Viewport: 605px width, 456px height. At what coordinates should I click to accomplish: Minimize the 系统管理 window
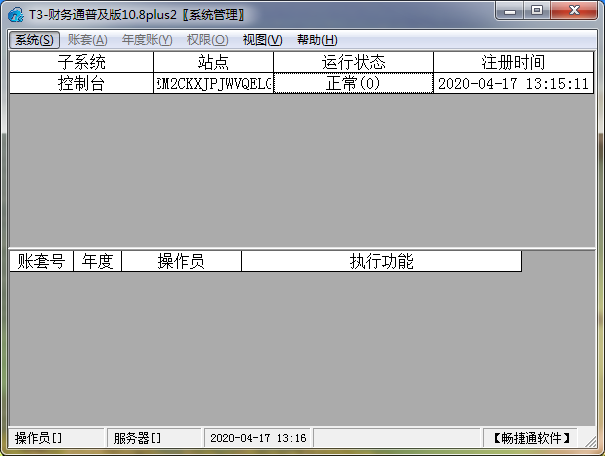tap(509, 11)
